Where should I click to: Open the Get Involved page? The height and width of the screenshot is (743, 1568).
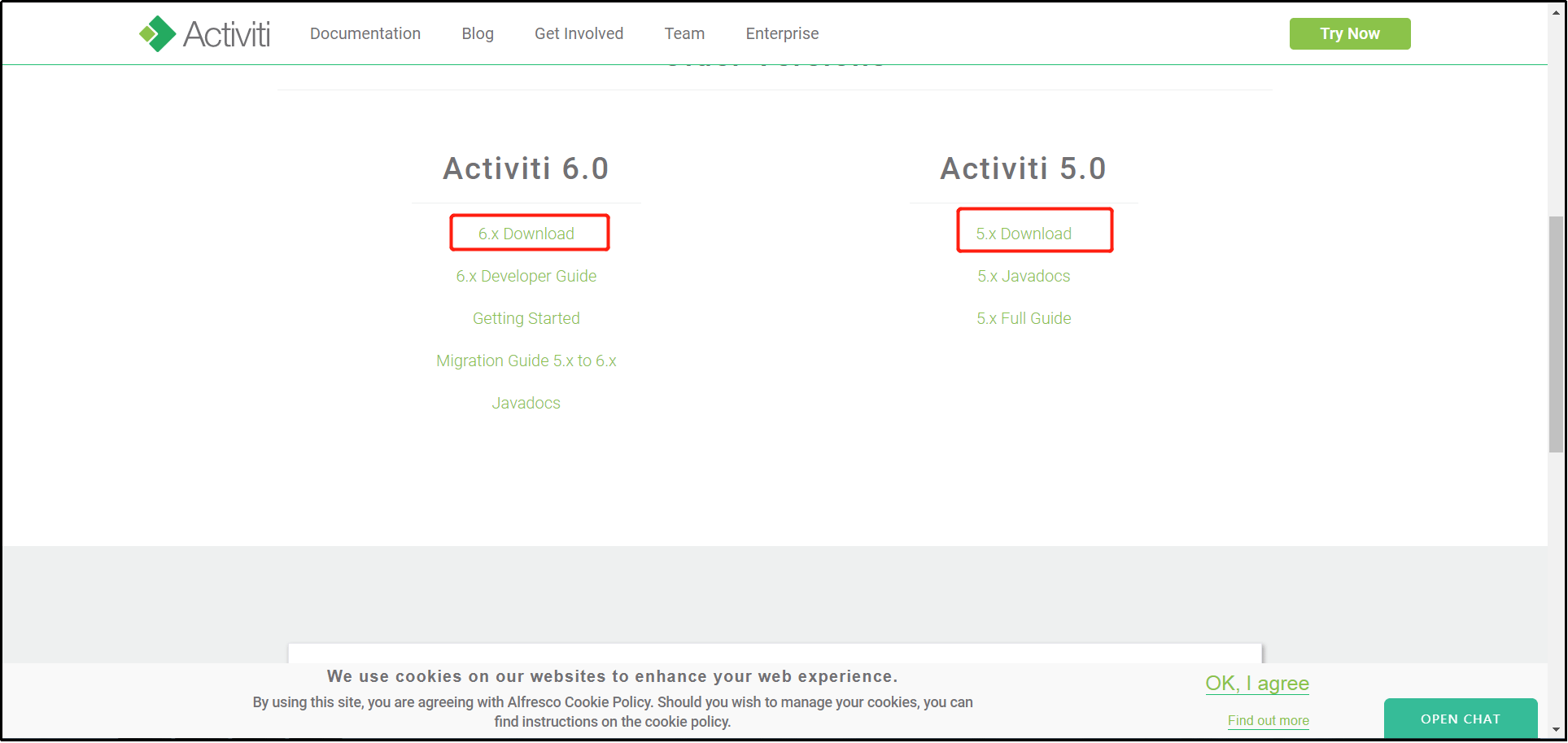[x=579, y=33]
